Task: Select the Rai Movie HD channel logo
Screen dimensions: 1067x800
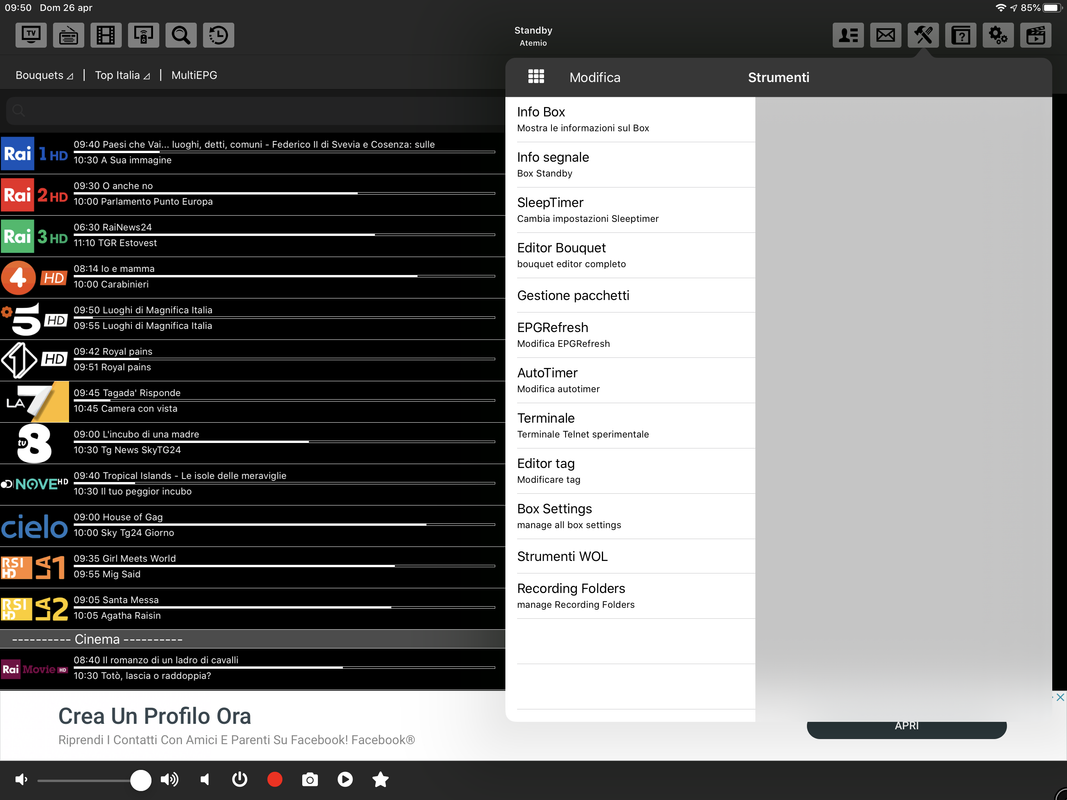Action: 35,669
